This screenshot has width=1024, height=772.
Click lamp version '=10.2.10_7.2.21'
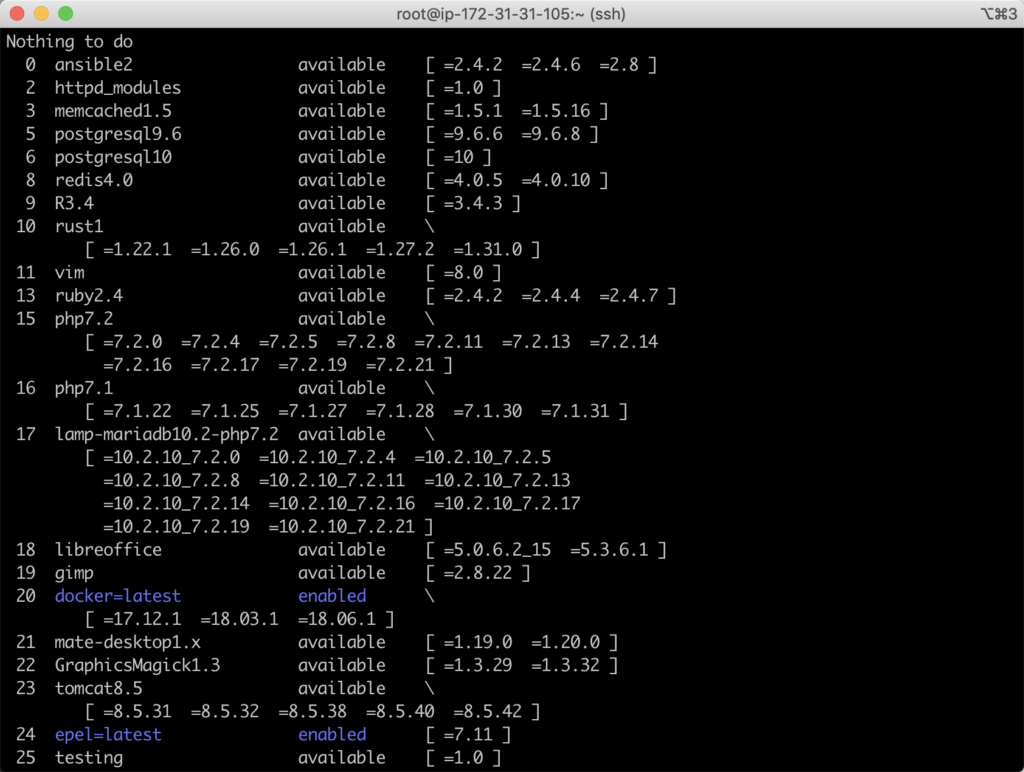tap(342, 527)
